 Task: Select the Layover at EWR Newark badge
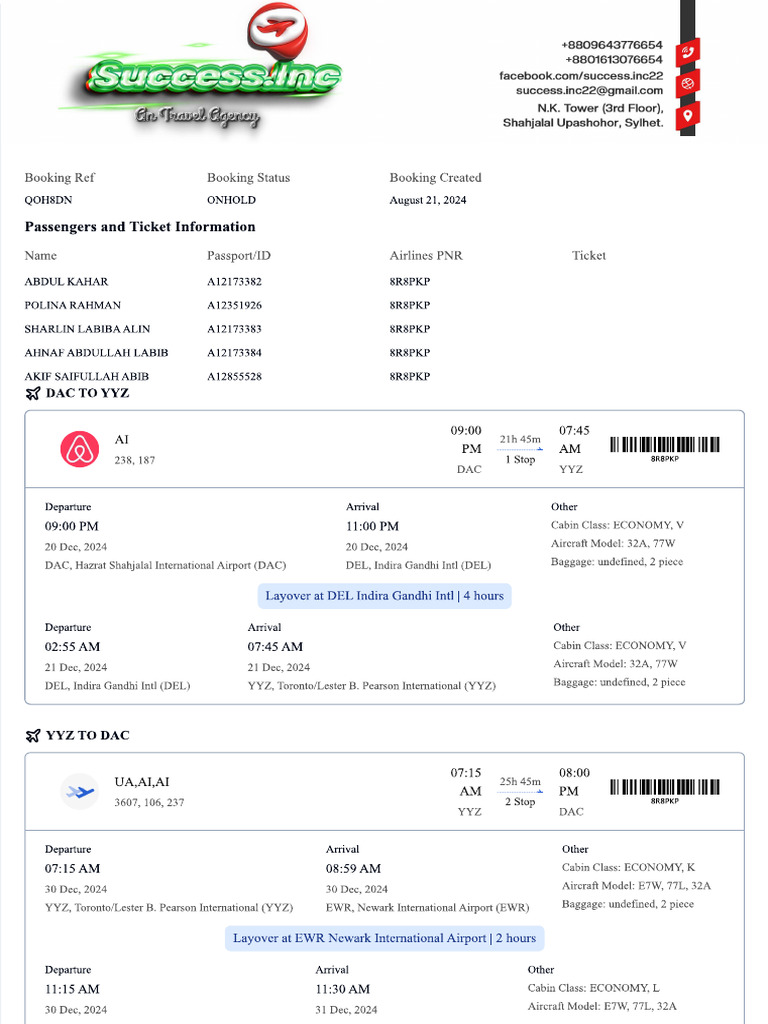tap(385, 938)
